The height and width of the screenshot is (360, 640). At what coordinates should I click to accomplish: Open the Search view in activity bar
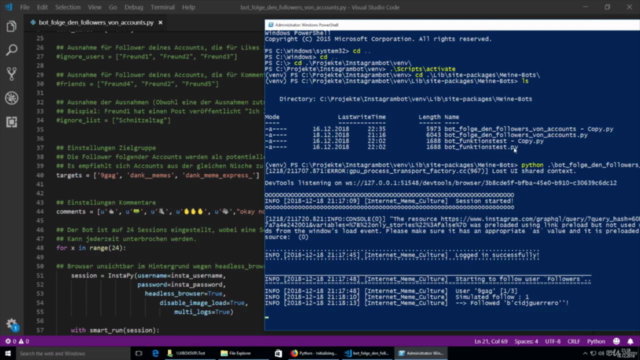pos(11,50)
